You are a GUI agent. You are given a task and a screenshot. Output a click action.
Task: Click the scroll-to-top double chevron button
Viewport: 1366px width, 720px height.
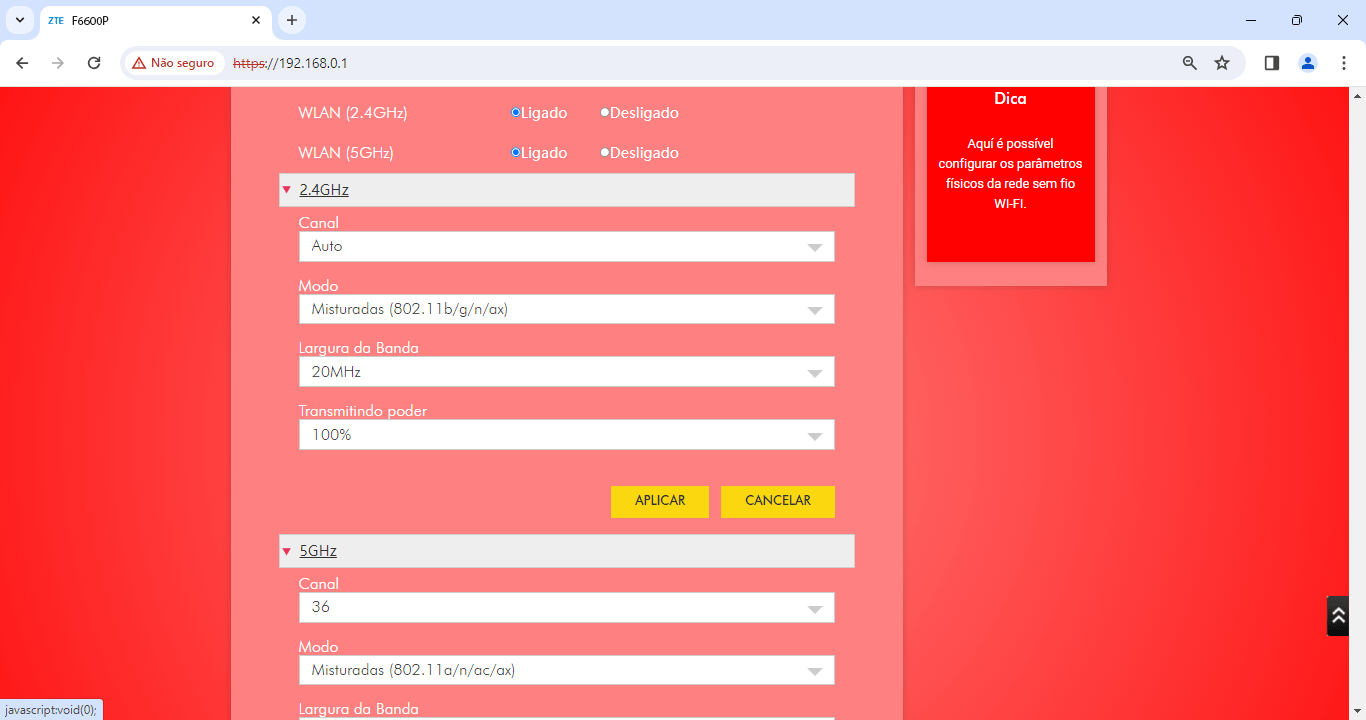1338,616
